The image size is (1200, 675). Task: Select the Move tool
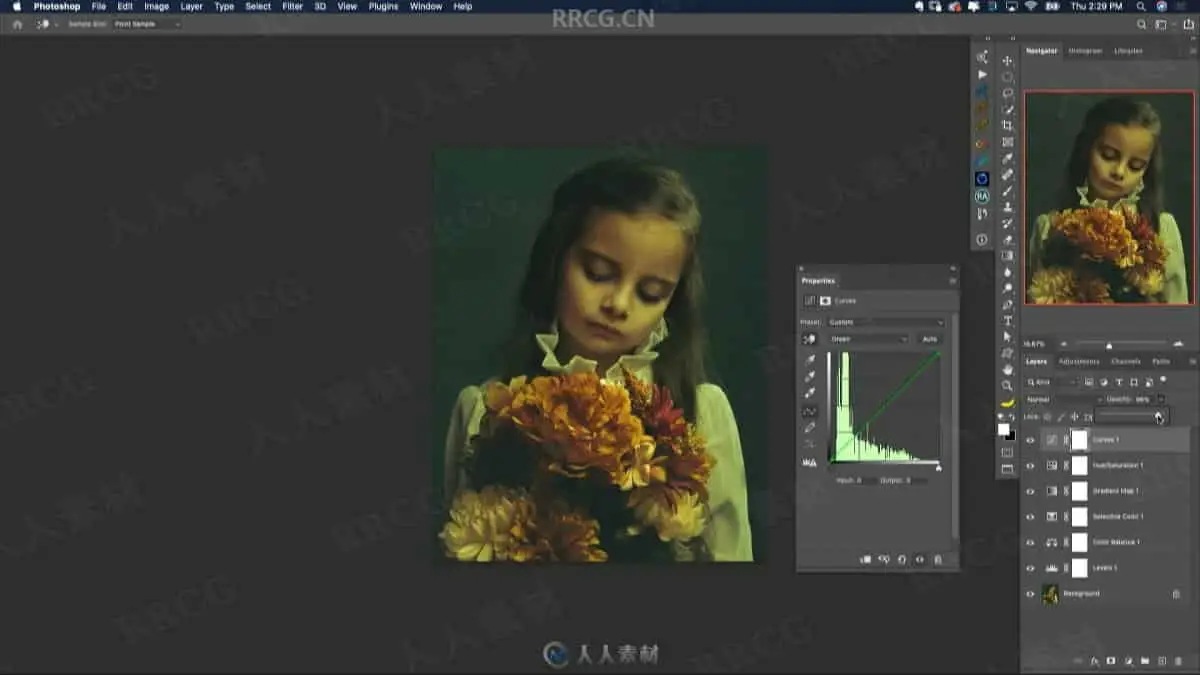click(1007, 60)
